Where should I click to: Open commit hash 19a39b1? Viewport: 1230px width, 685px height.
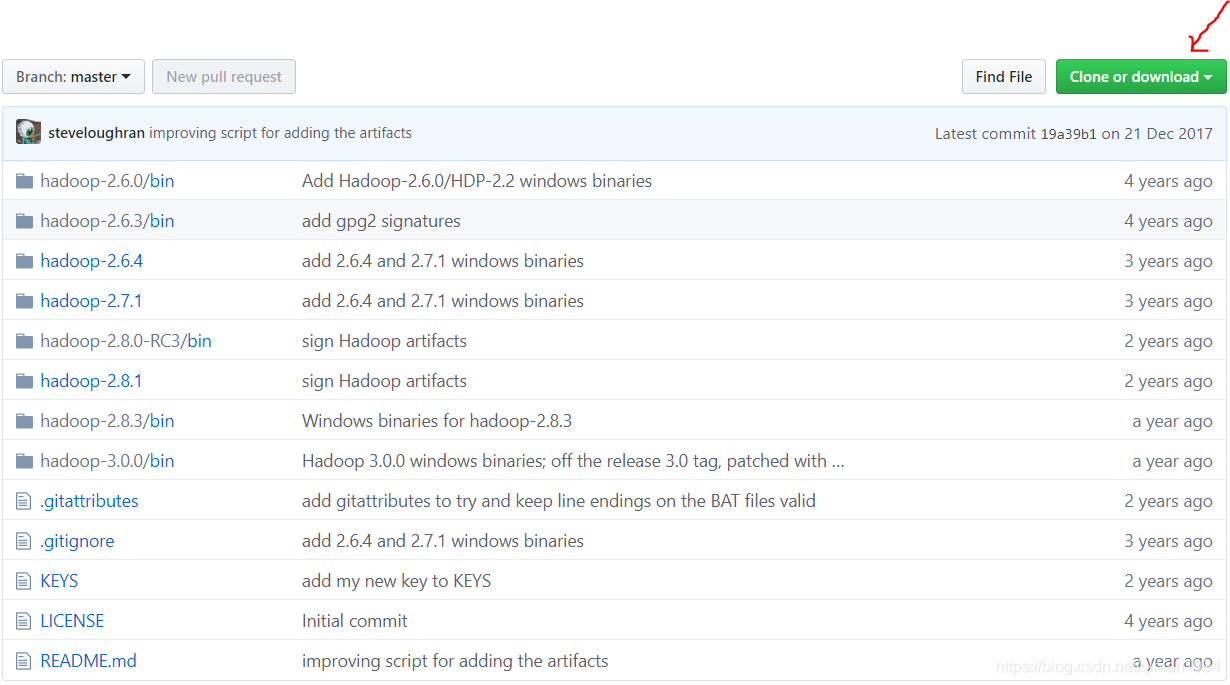coord(1068,133)
